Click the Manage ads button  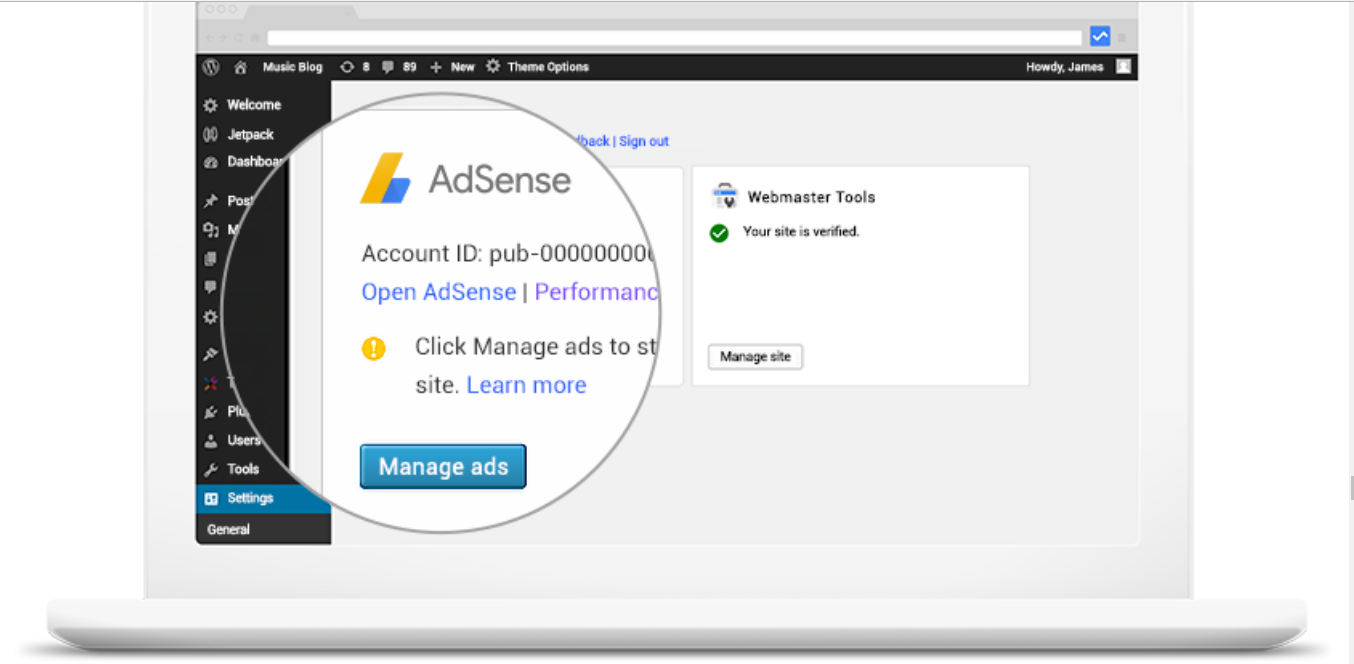443,466
